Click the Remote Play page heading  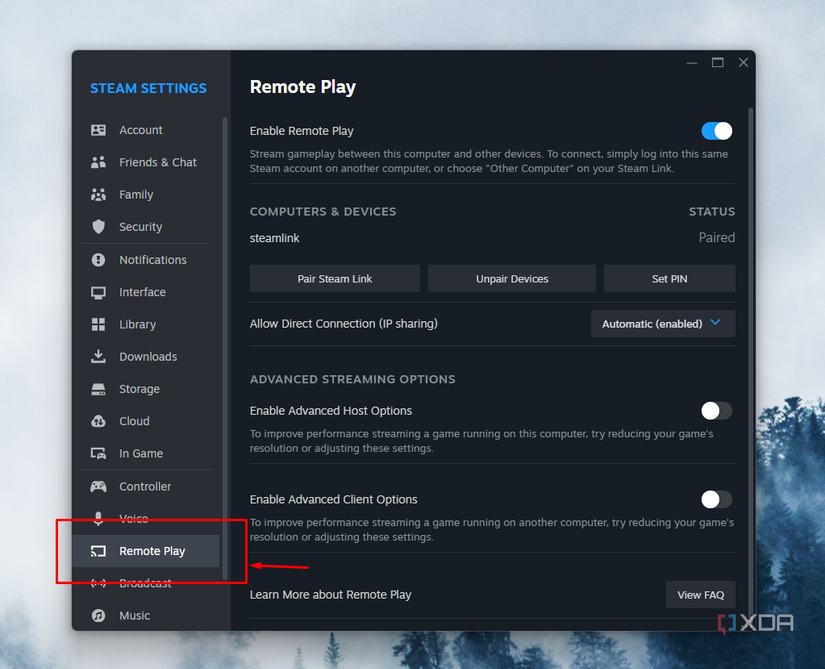303,87
